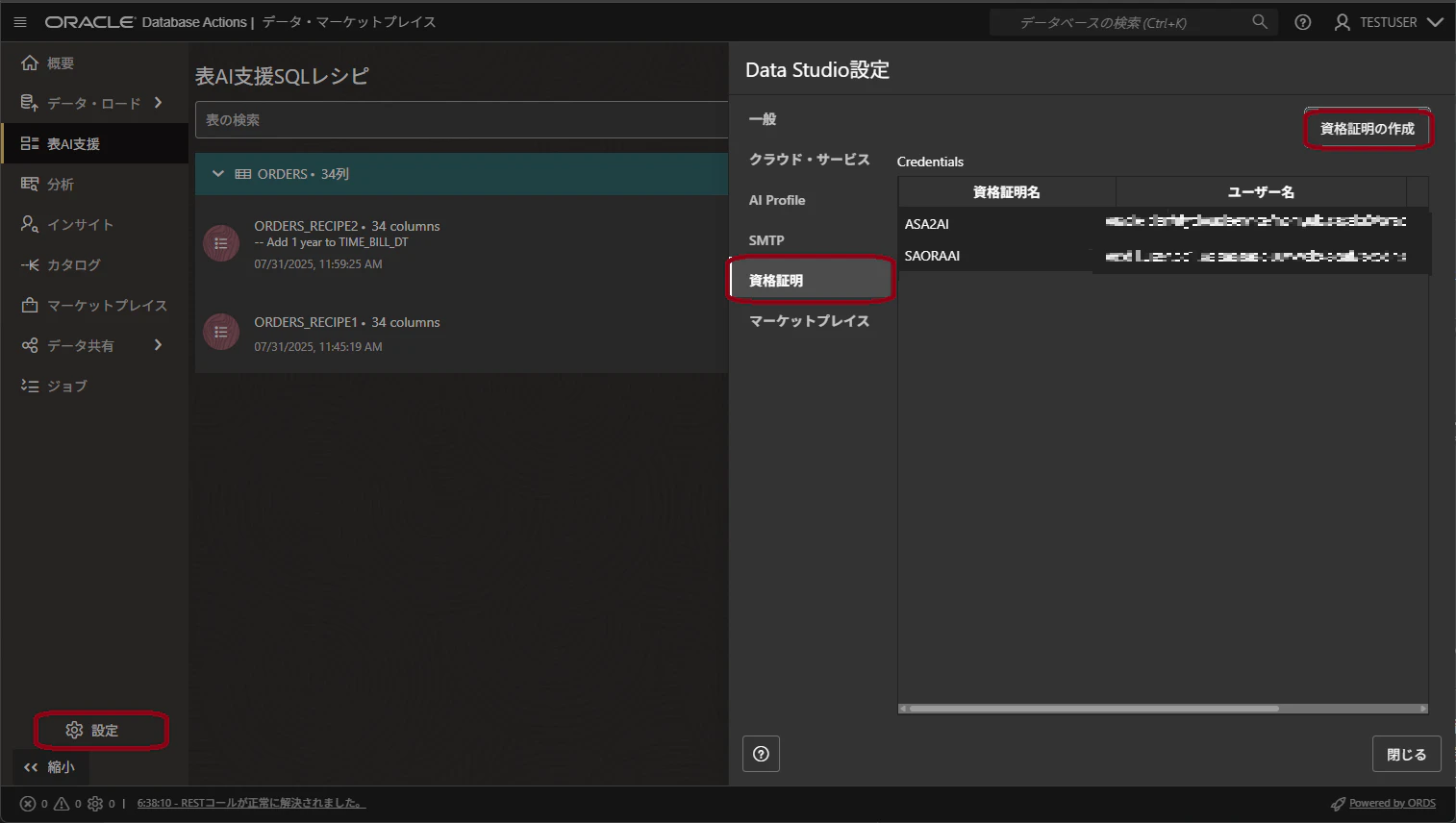Viewport: 1456px width, 823px height.
Task: Open the AI Profile settings tab
Action: point(777,200)
